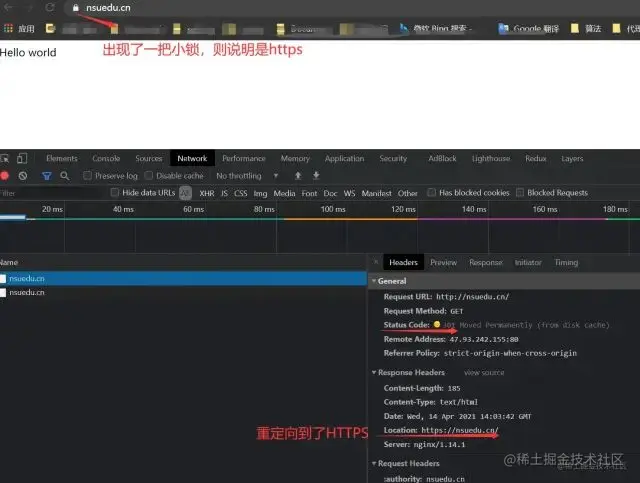Select the Headers detail tab
640x483 pixels.
tap(403, 262)
